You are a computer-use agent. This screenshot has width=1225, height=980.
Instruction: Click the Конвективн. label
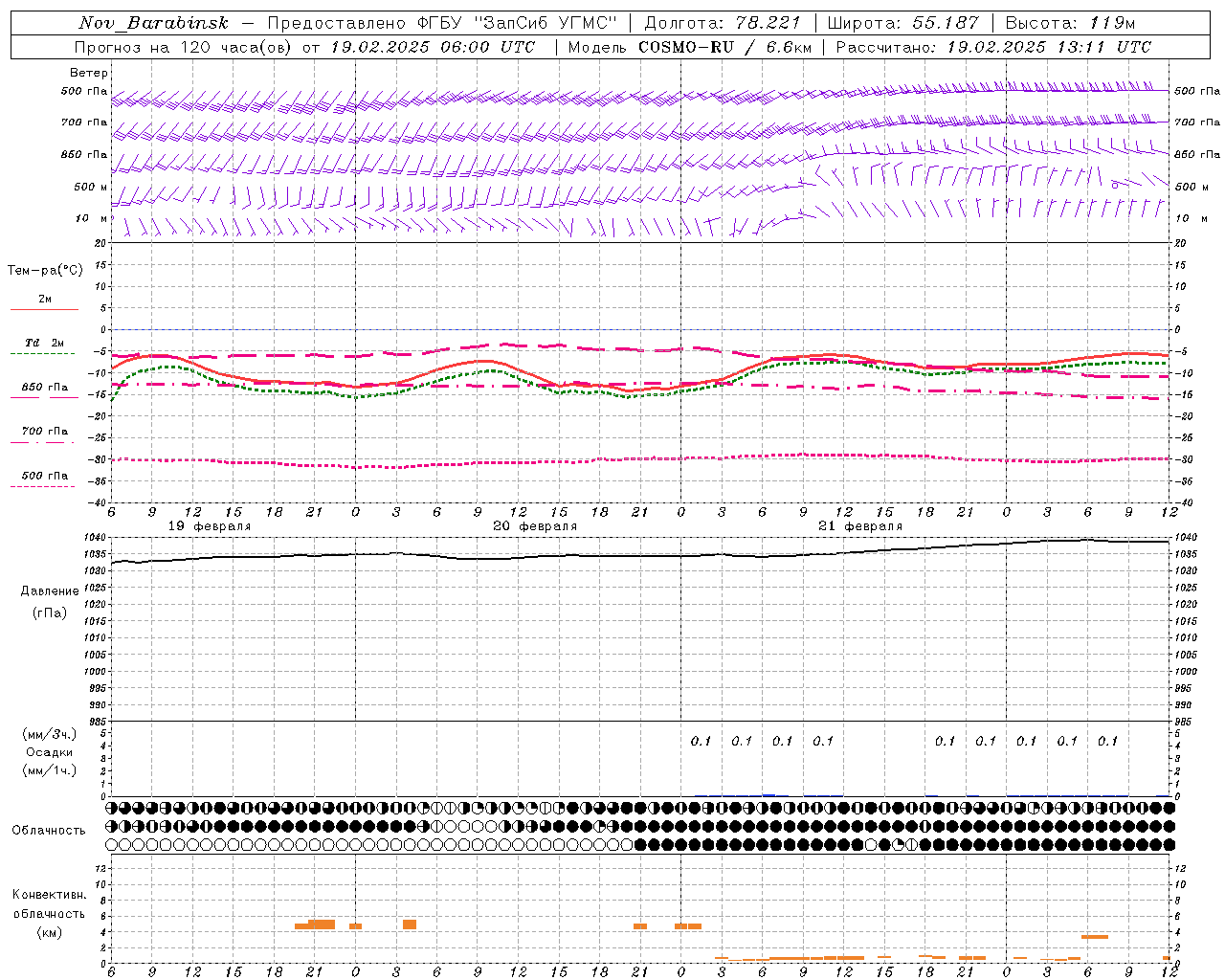pos(49,895)
